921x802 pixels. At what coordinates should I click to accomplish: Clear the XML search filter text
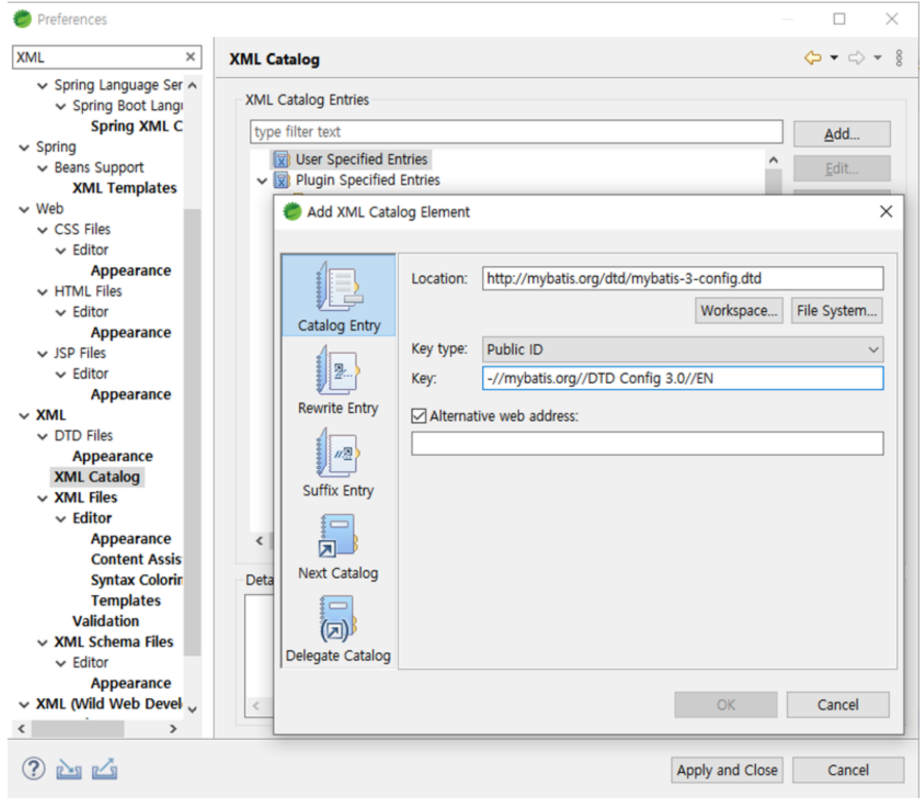(x=190, y=56)
